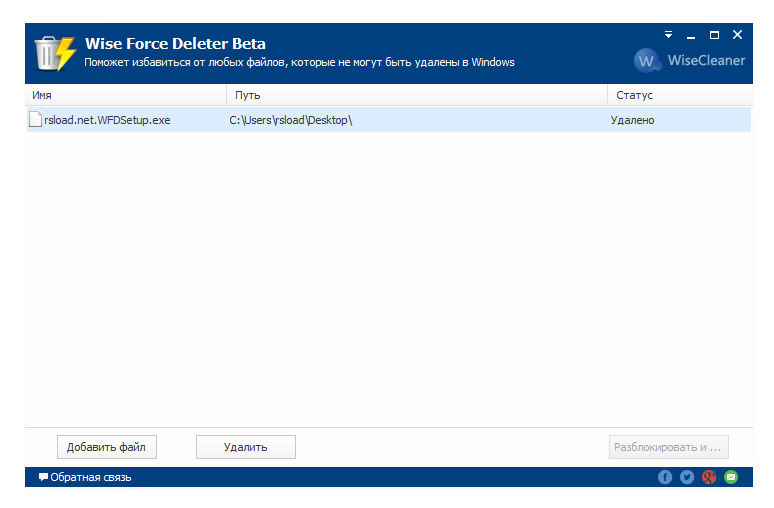The width and height of the screenshot is (774, 508).
Task: Click the WiseCleaner logo
Action: click(x=690, y=61)
